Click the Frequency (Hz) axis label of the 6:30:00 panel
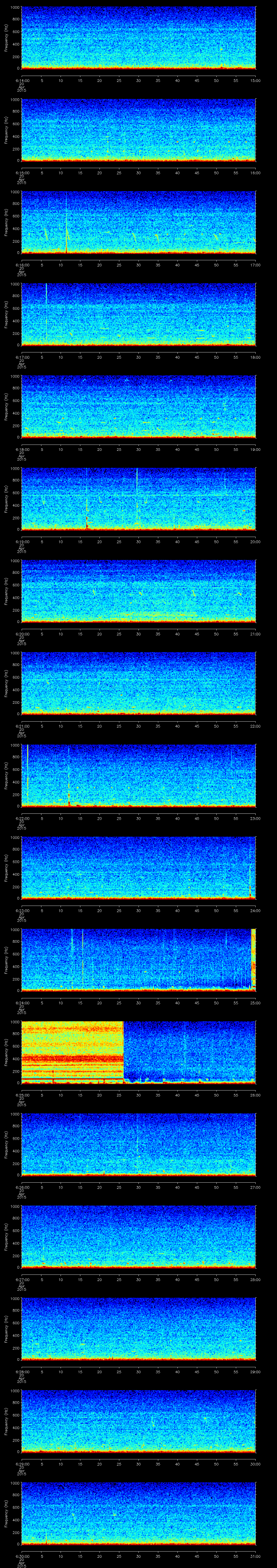 click(7, 1514)
